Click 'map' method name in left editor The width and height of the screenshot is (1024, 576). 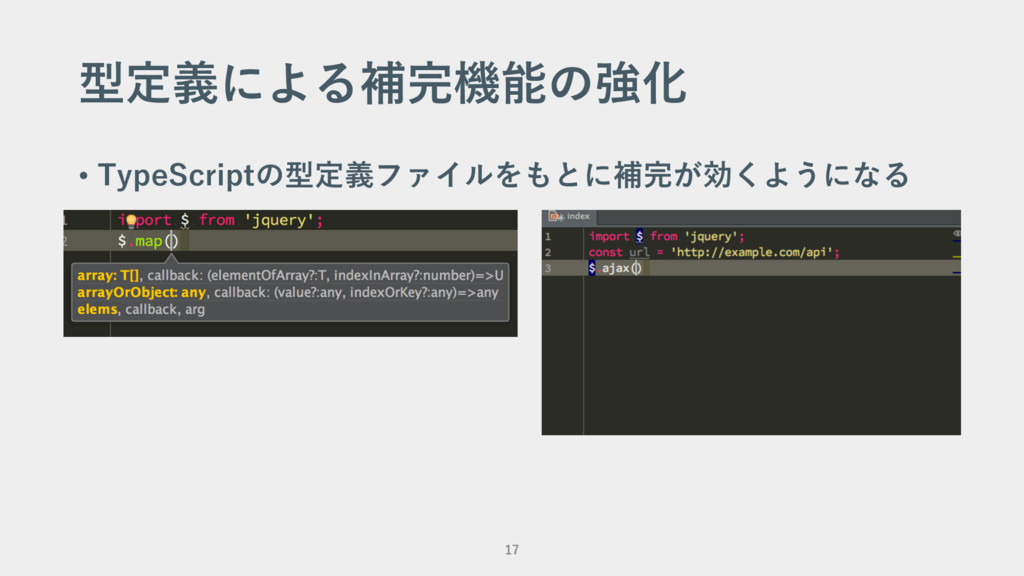click(x=149, y=241)
